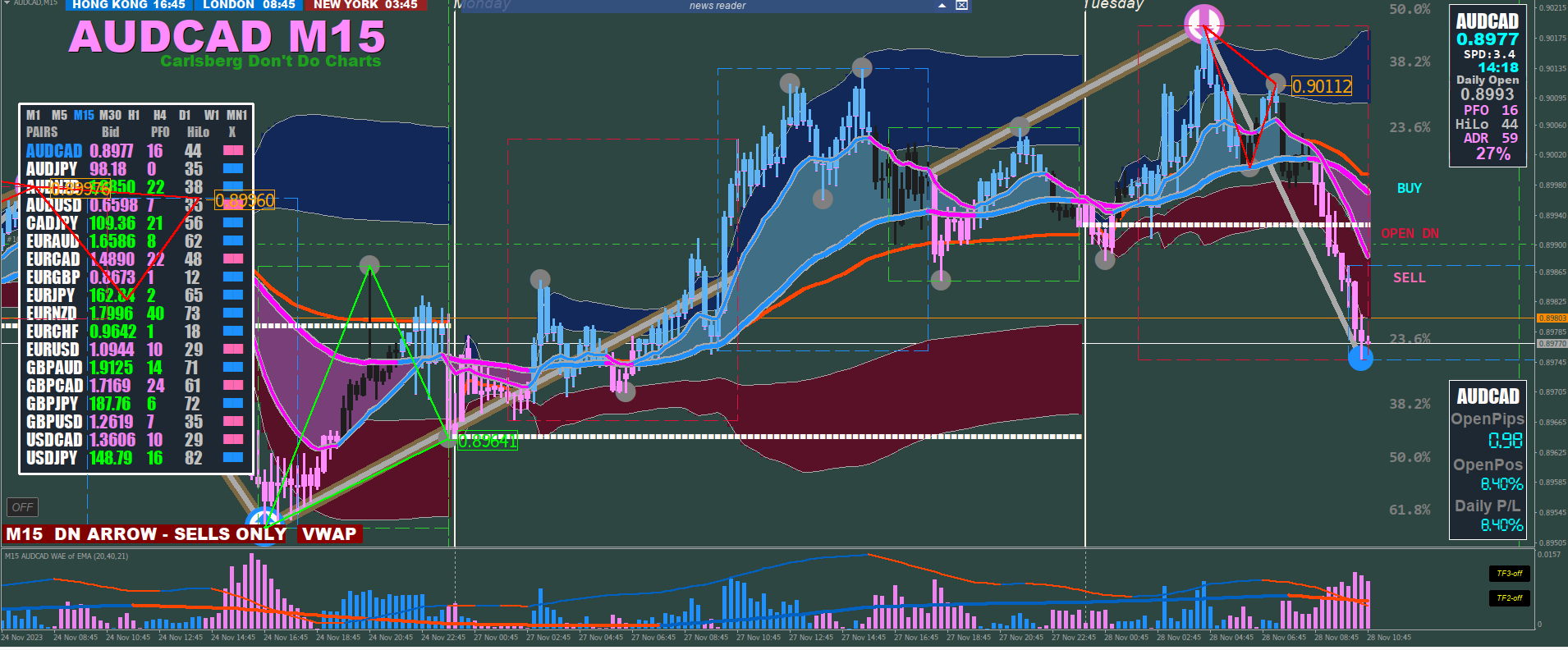Switch dashboard to D1 timeframe
Viewport: 1568px width, 650px height.
(x=185, y=115)
